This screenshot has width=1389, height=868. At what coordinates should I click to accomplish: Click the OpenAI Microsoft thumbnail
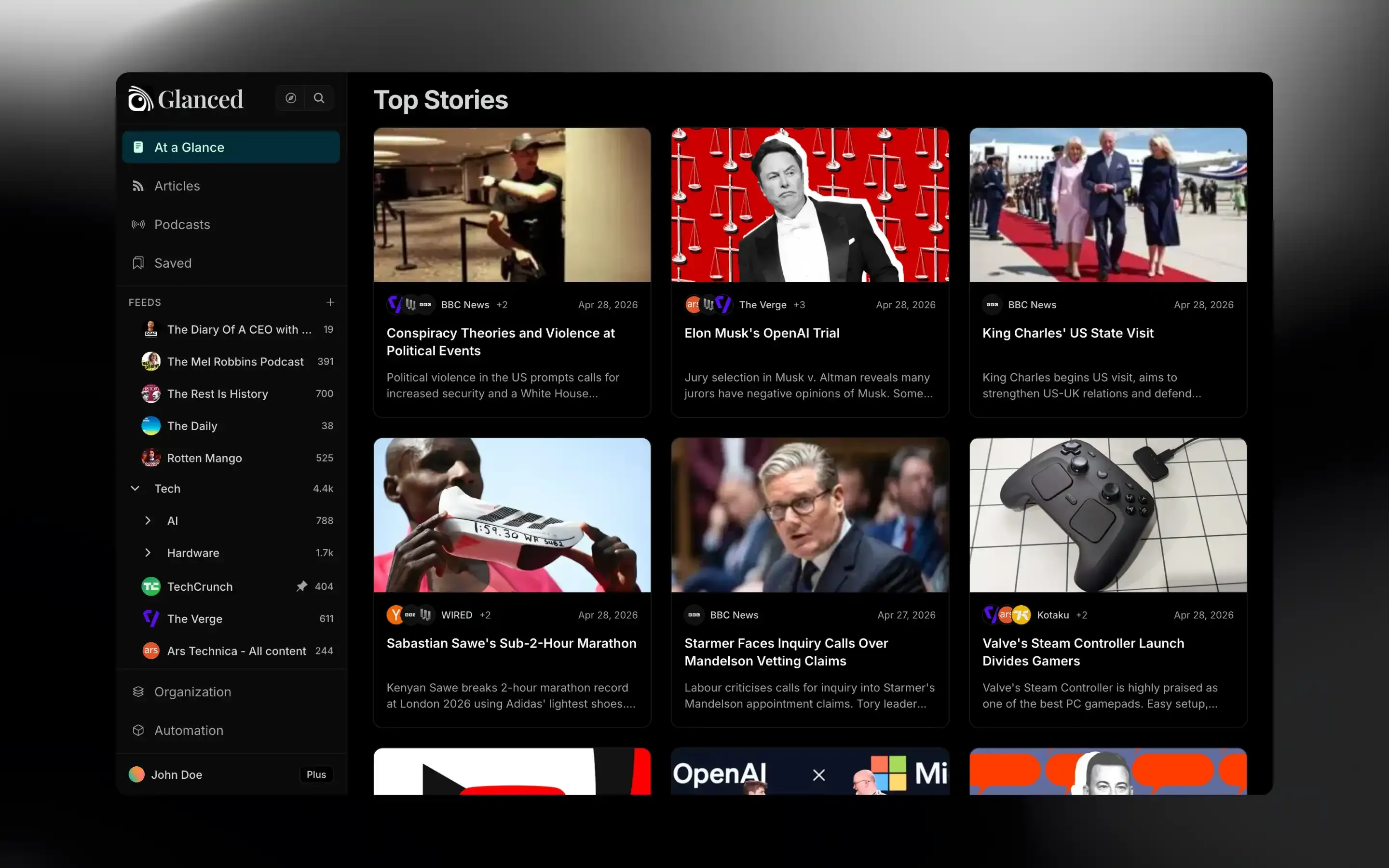coord(810,772)
